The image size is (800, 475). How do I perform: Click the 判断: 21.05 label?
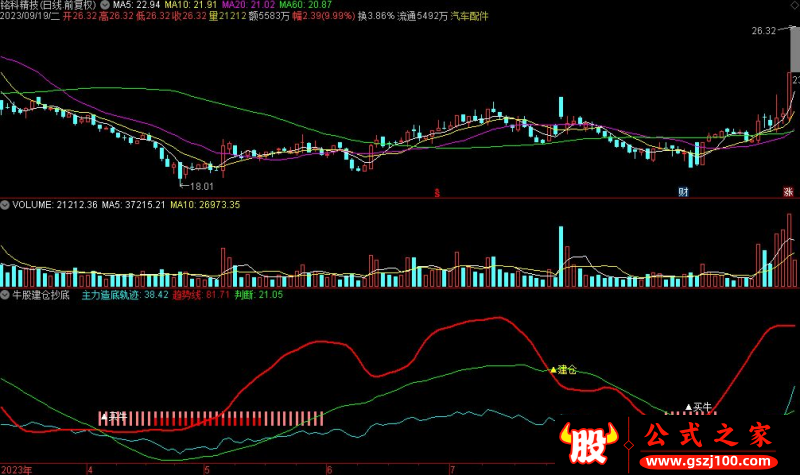click(259, 295)
